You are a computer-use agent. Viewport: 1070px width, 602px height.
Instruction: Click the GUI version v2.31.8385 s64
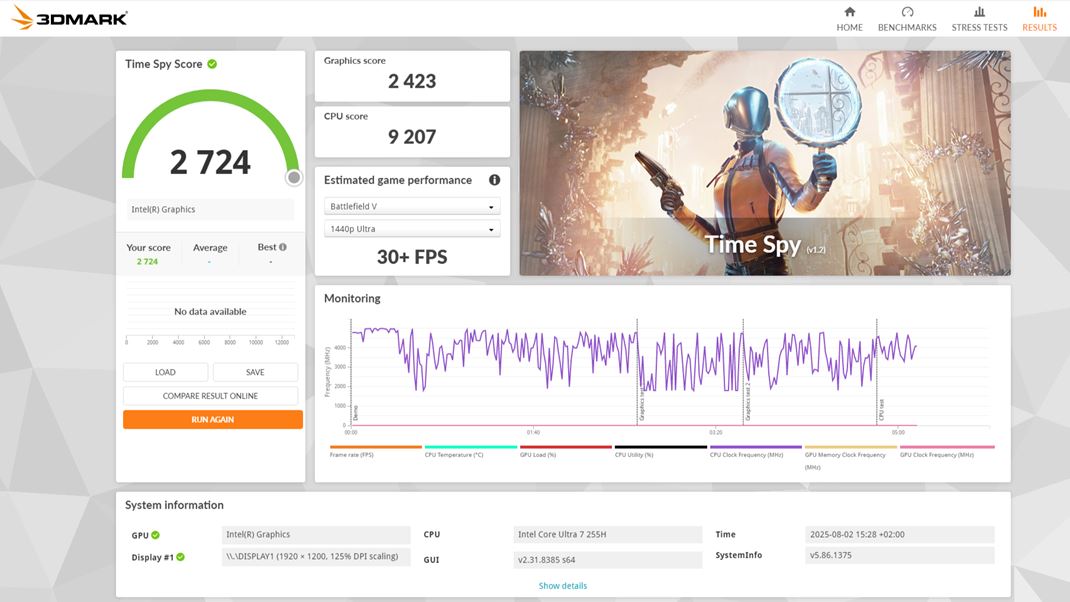(607, 560)
